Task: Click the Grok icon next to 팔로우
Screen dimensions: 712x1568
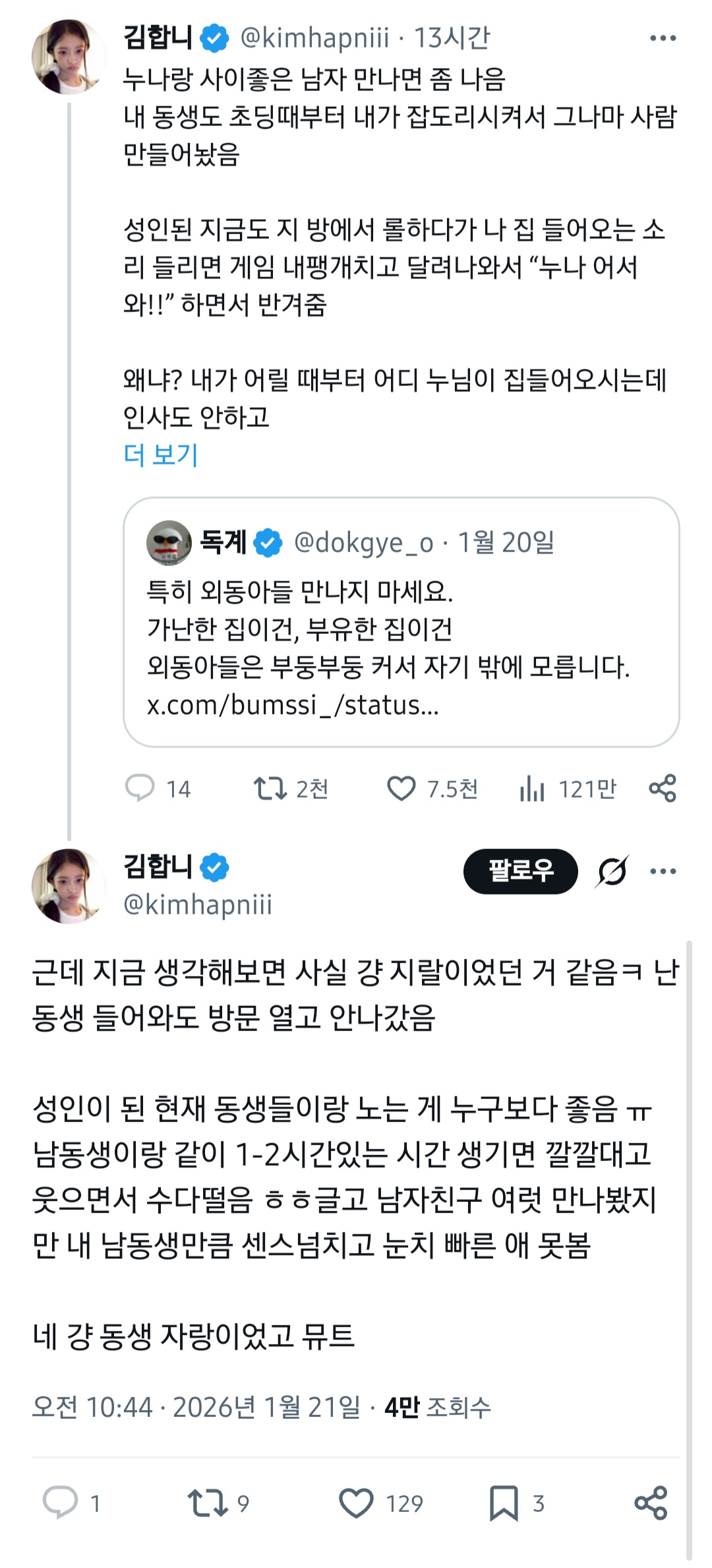Action: click(612, 871)
